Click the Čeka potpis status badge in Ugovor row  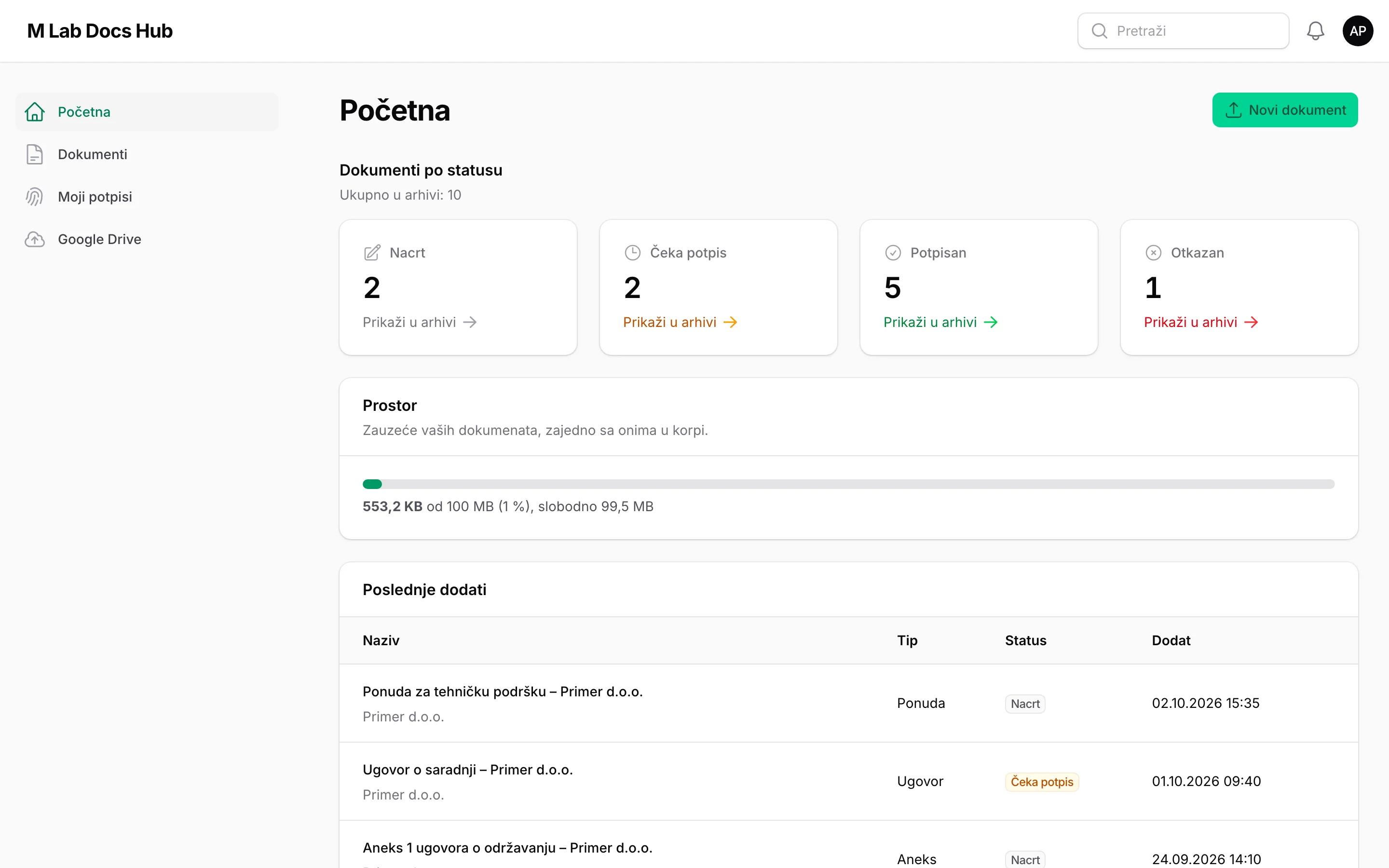click(x=1042, y=782)
